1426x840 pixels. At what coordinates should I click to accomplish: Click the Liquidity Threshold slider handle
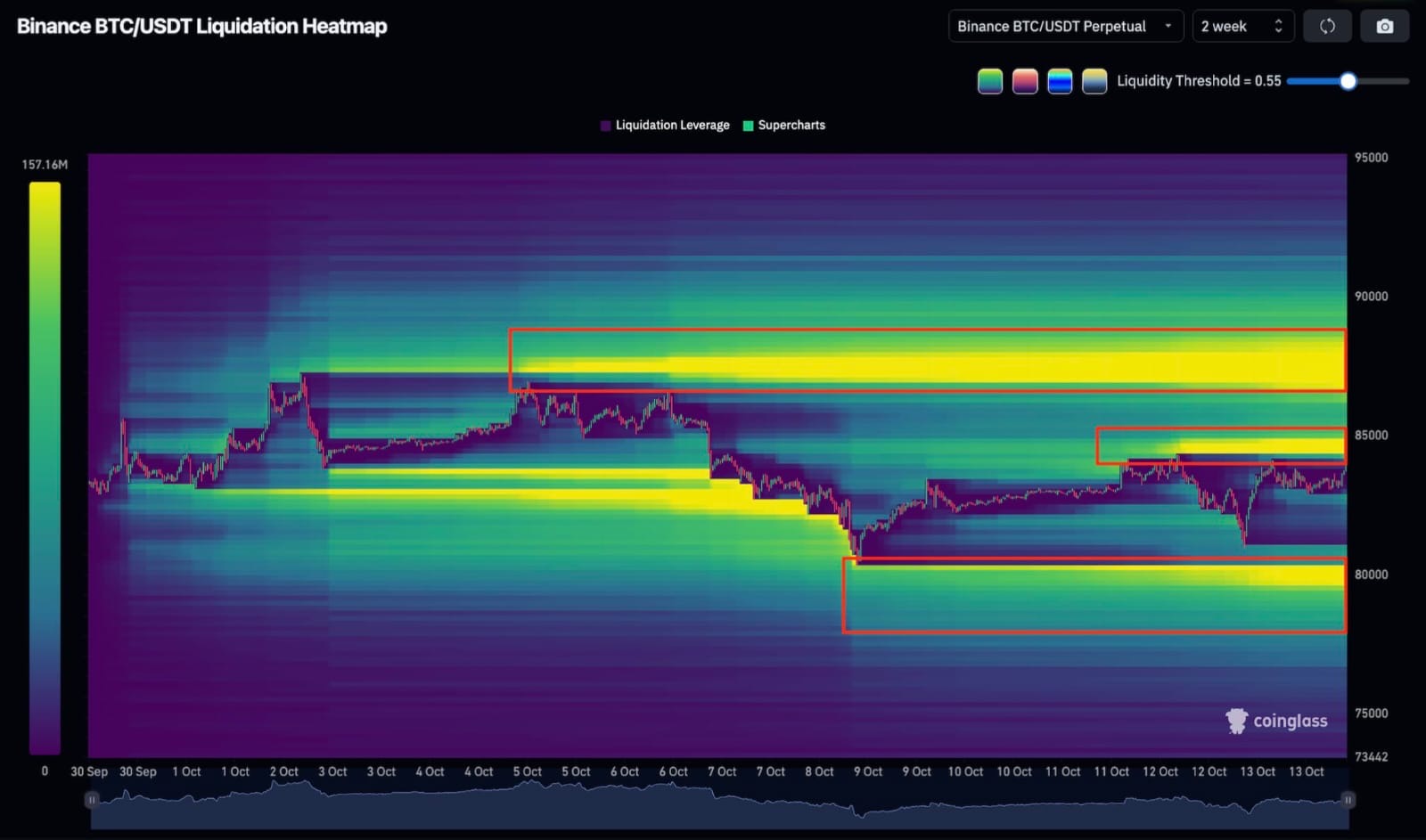pyautogui.click(x=1348, y=81)
